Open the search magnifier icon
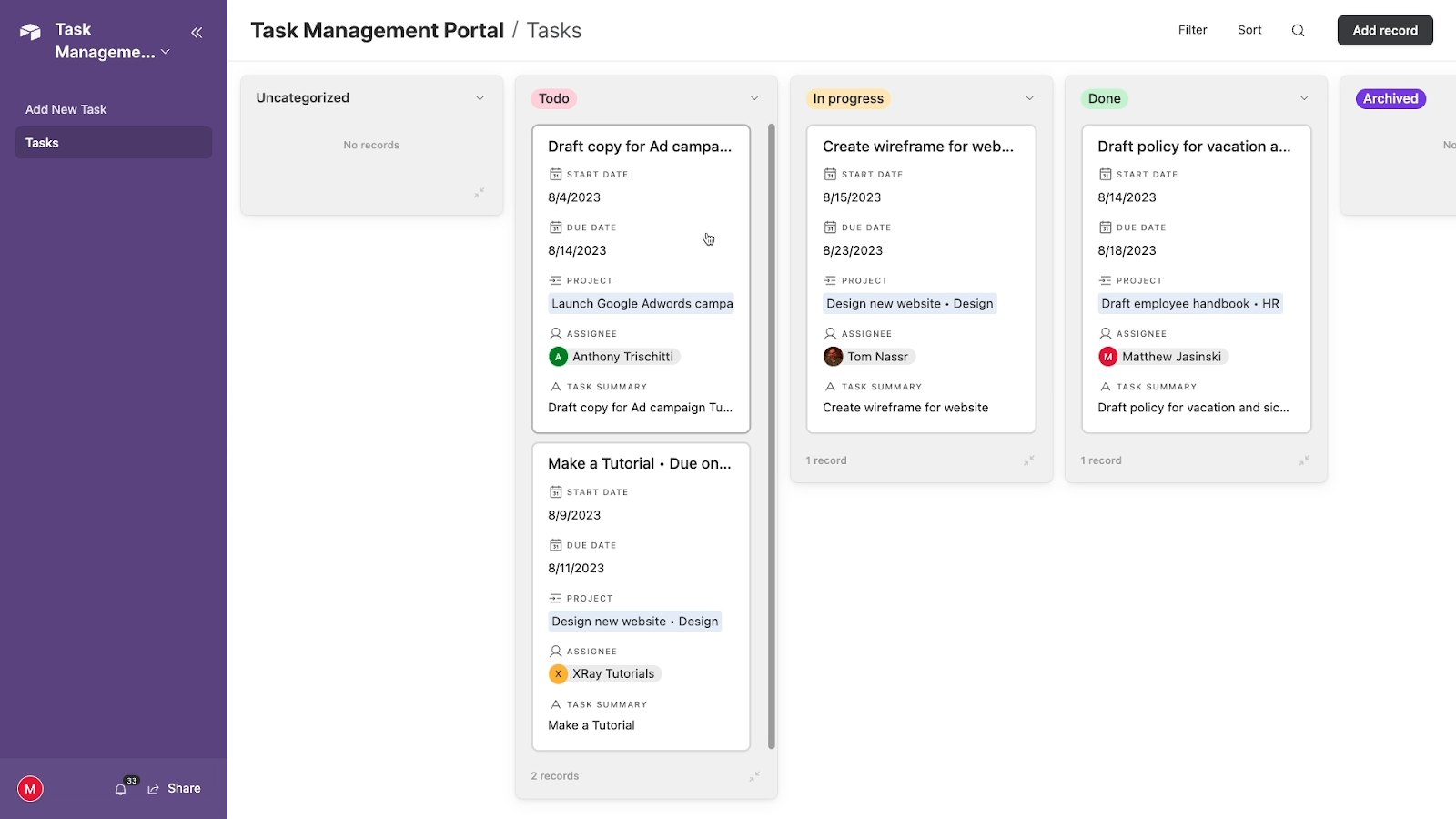This screenshot has width=1456, height=819. click(1299, 30)
